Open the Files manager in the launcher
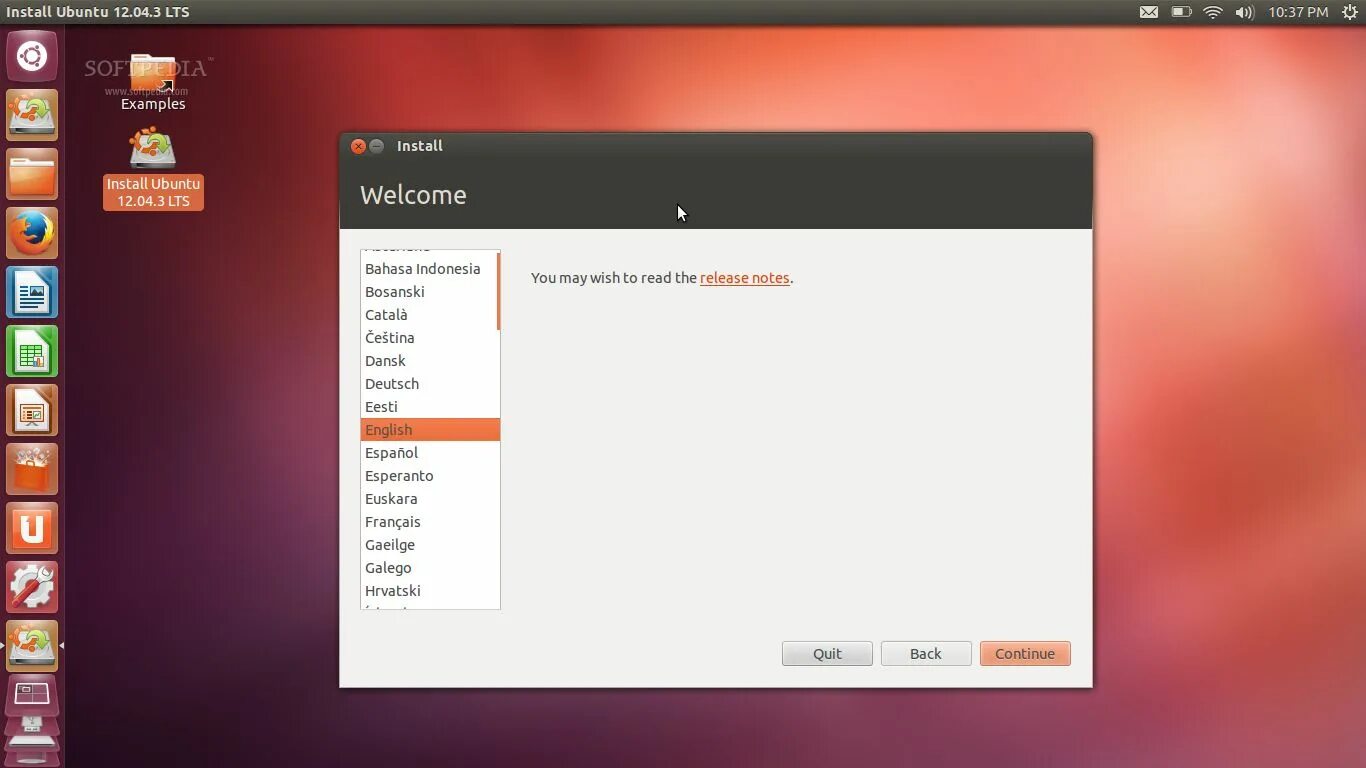Image resolution: width=1366 pixels, height=768 pixels. [32, 174]
